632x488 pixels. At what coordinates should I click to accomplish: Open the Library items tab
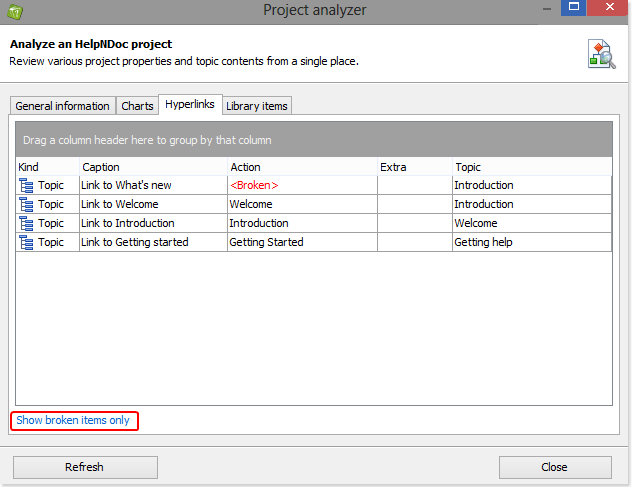pyautogui.click(x=257, y=106)
